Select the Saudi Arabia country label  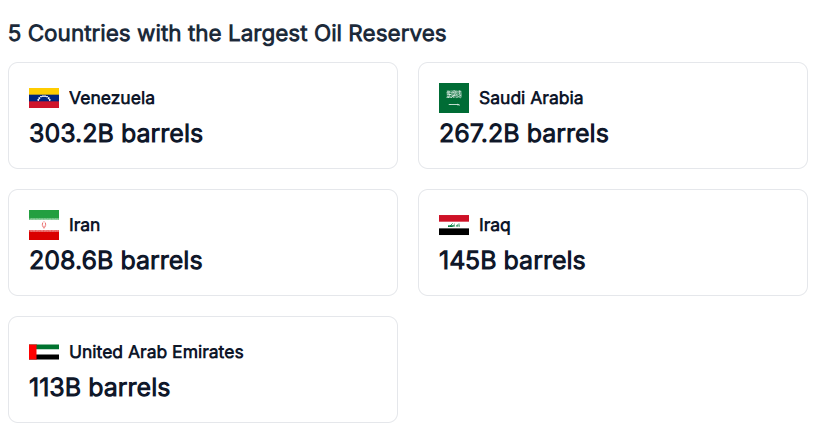531,98
